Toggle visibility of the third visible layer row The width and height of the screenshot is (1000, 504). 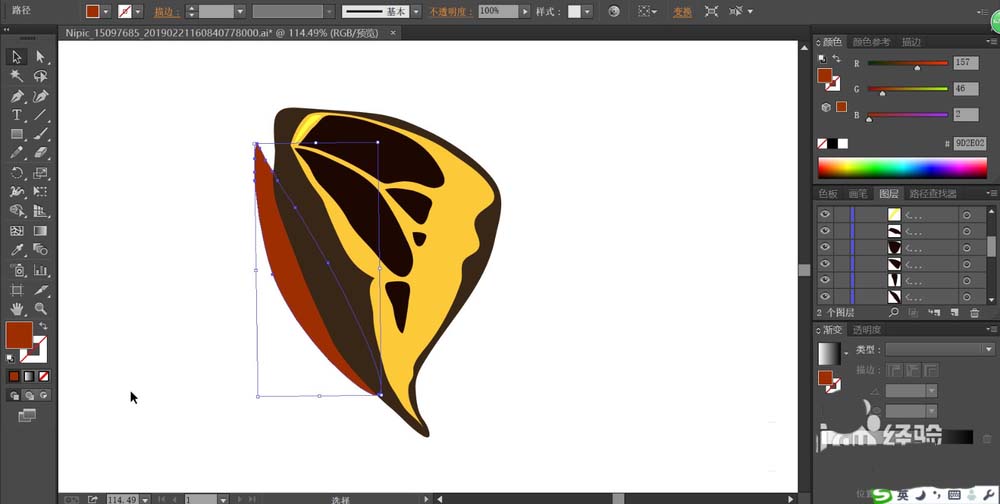[825, 247]
